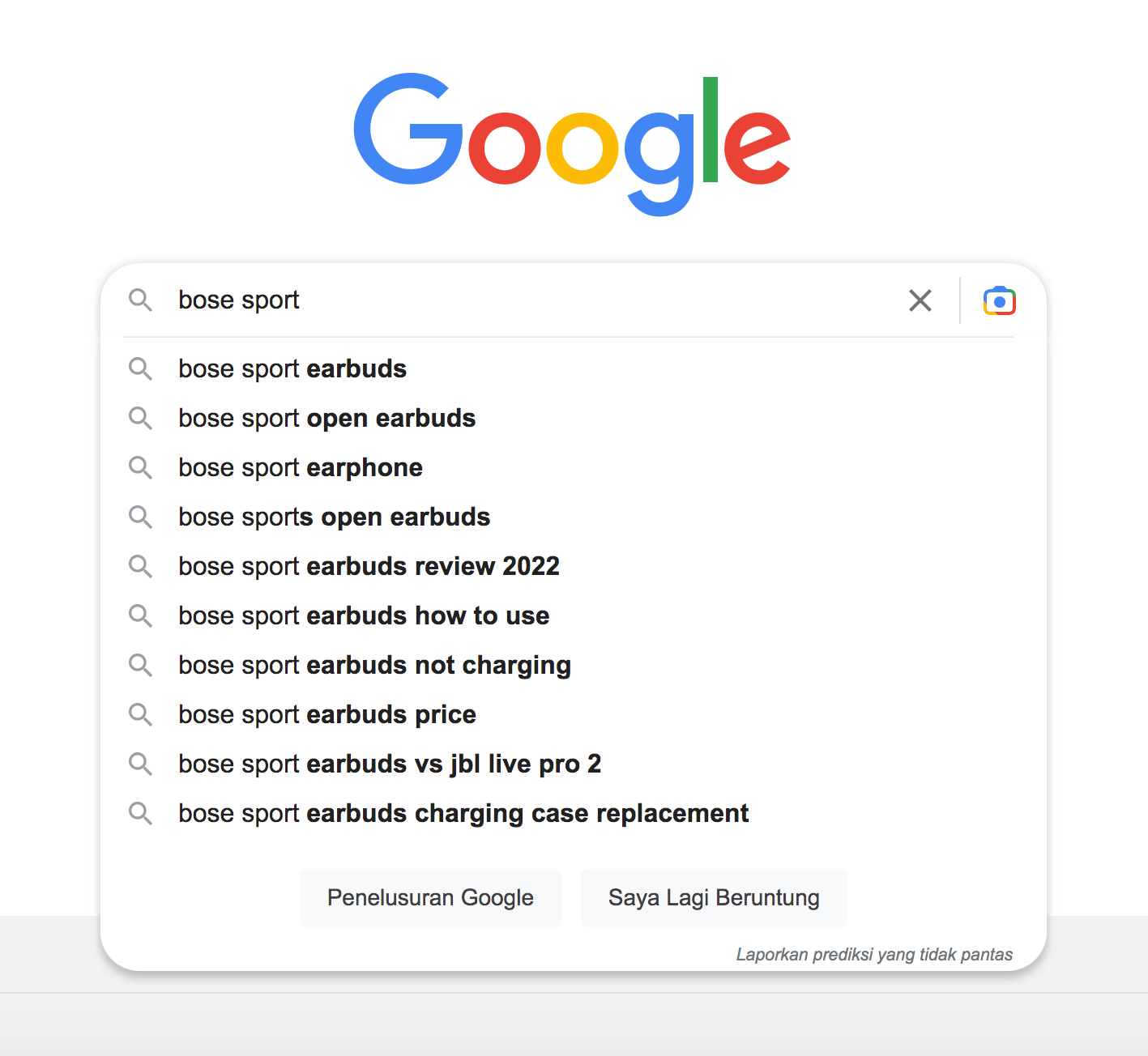Click the search icon beside 'bose sport earbuds'
The image size is (1148, 1056).
coord(140,369)
